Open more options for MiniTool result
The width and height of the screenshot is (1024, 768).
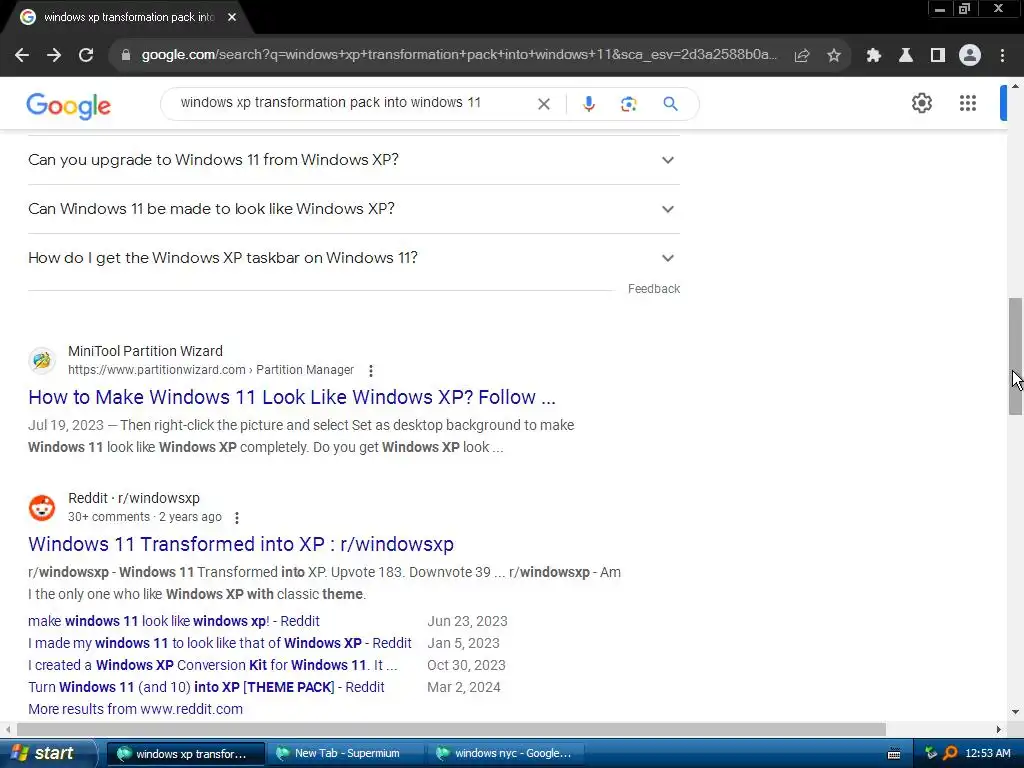371,370
